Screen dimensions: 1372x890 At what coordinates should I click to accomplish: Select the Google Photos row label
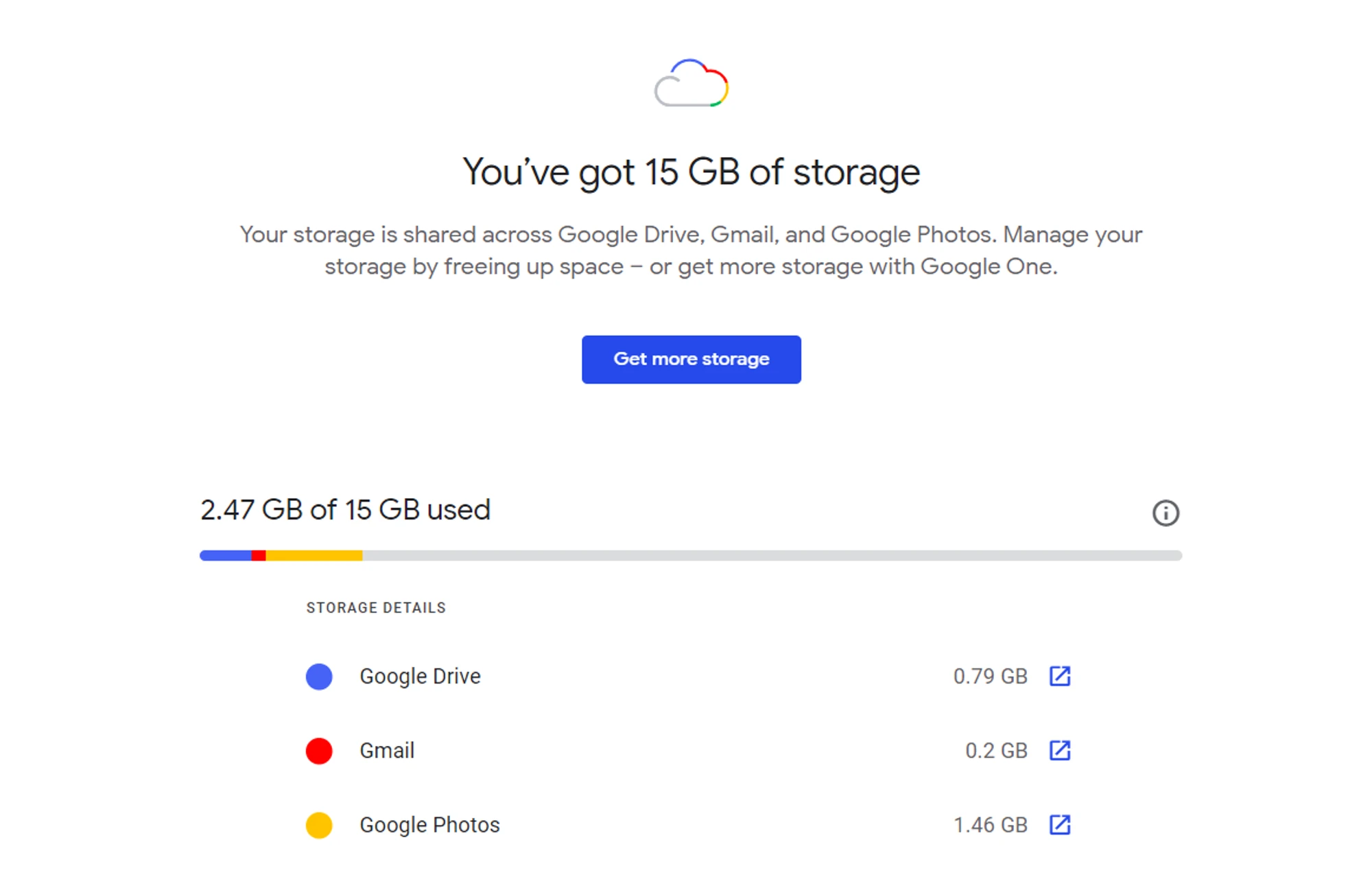[x=429, y=825]
